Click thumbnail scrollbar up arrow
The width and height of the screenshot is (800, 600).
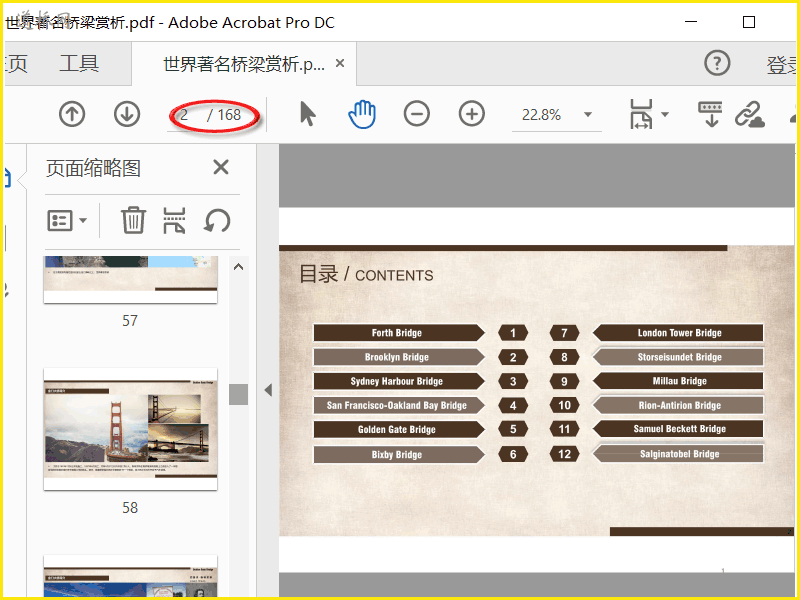238,267
